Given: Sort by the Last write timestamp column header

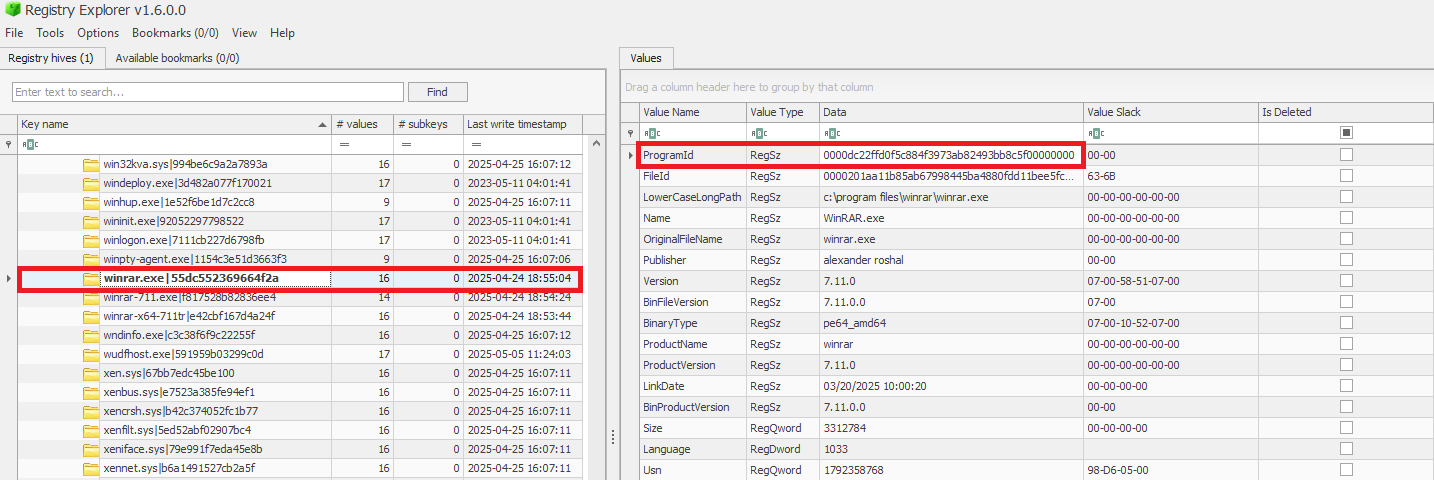Looking at the screenshot, I should (x=516, y=124).
